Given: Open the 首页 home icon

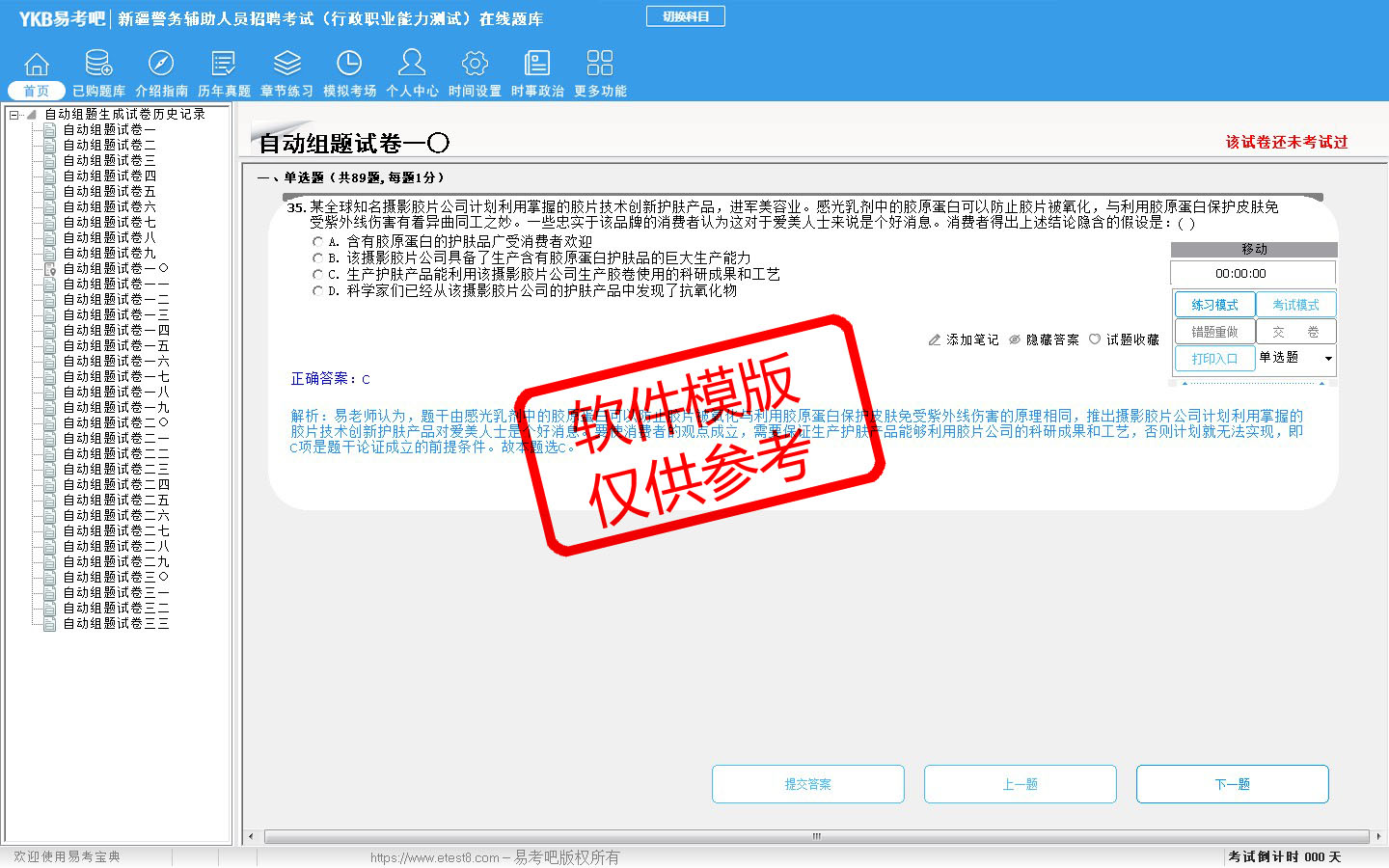Looking at the screenshot, I should tap(37, 65).
